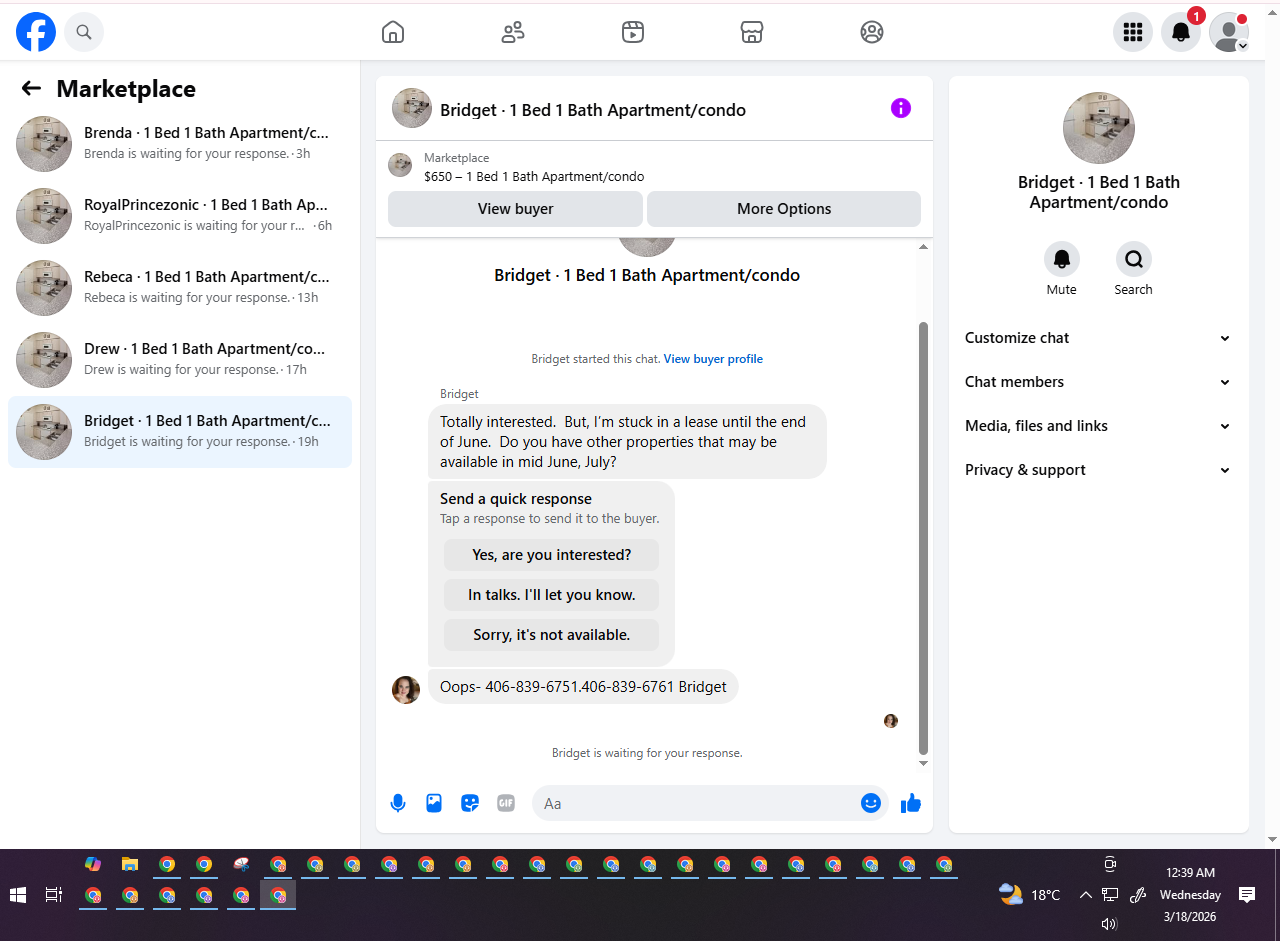Expand Chat members section
This screenshot has width=1280, height=941.
click(1099, 382)
